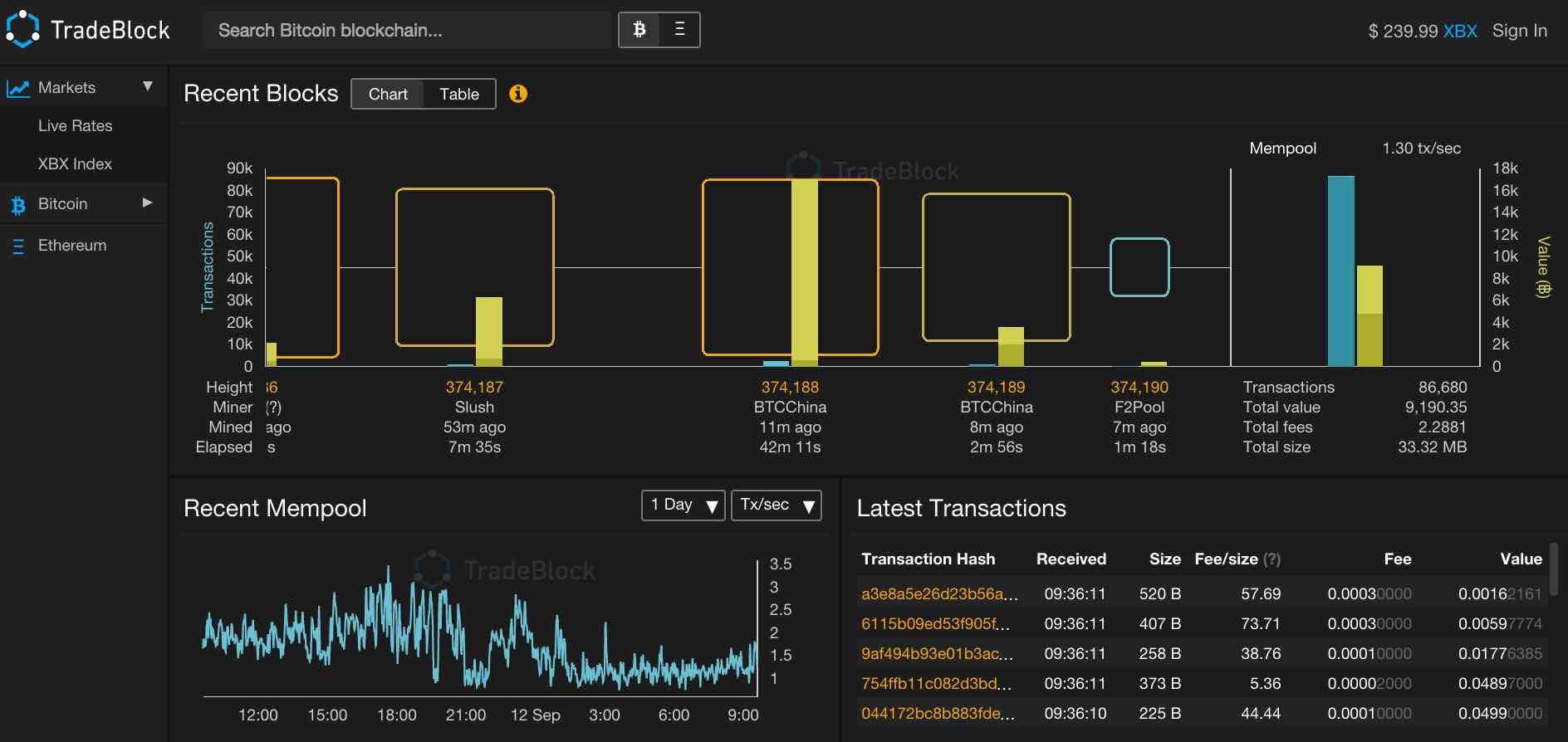The image size is (1568, 742).
Task: Click the Transaction Hash column header
Action: (x=928, y=559)
